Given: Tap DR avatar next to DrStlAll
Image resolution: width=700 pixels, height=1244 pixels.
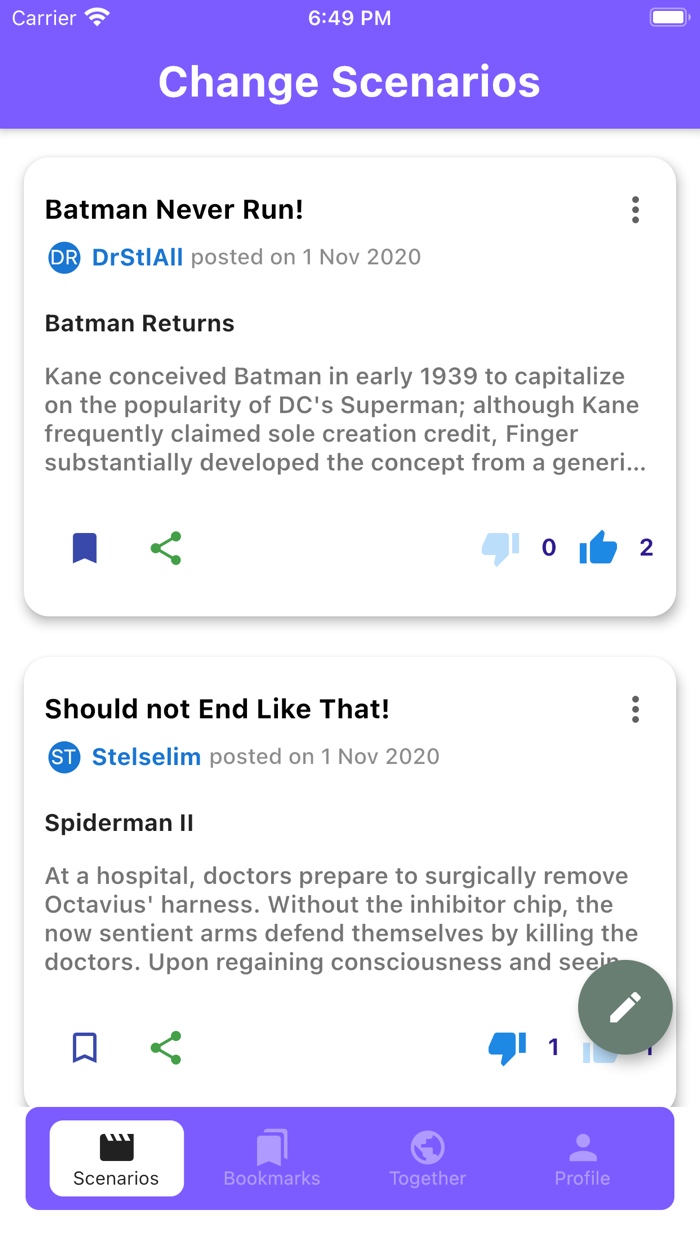Looking at the screenshot, I should point(64,258).
